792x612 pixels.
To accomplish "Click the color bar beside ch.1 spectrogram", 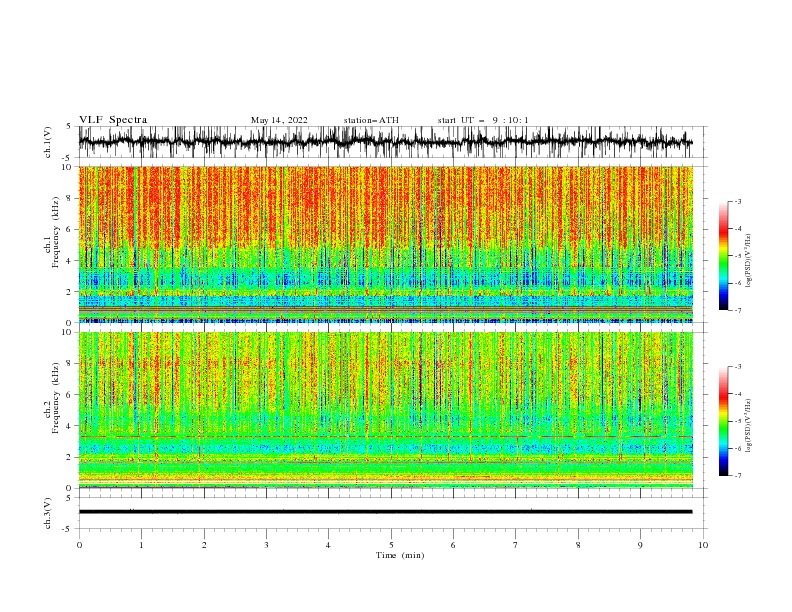I will pos(723,256).
